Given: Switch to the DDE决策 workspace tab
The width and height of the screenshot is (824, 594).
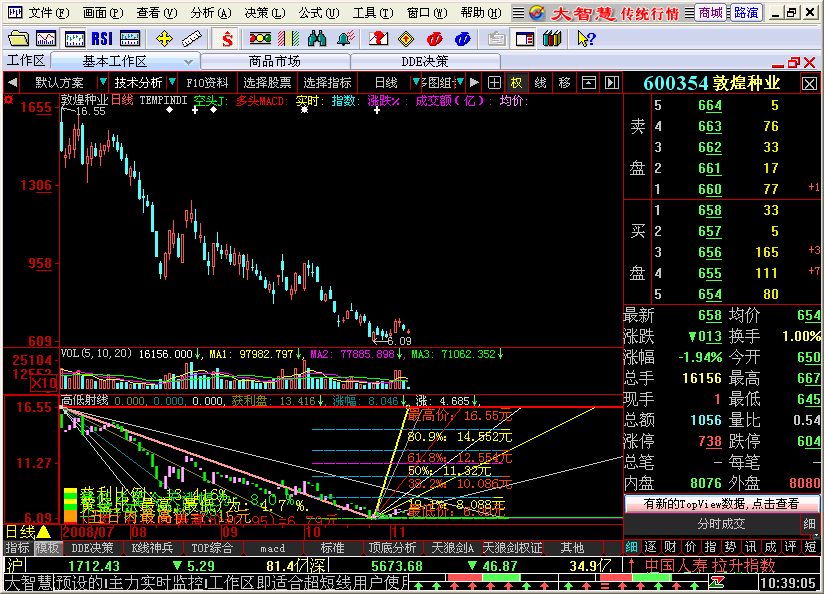Looking at the screenshot, I should click(425, 62).
